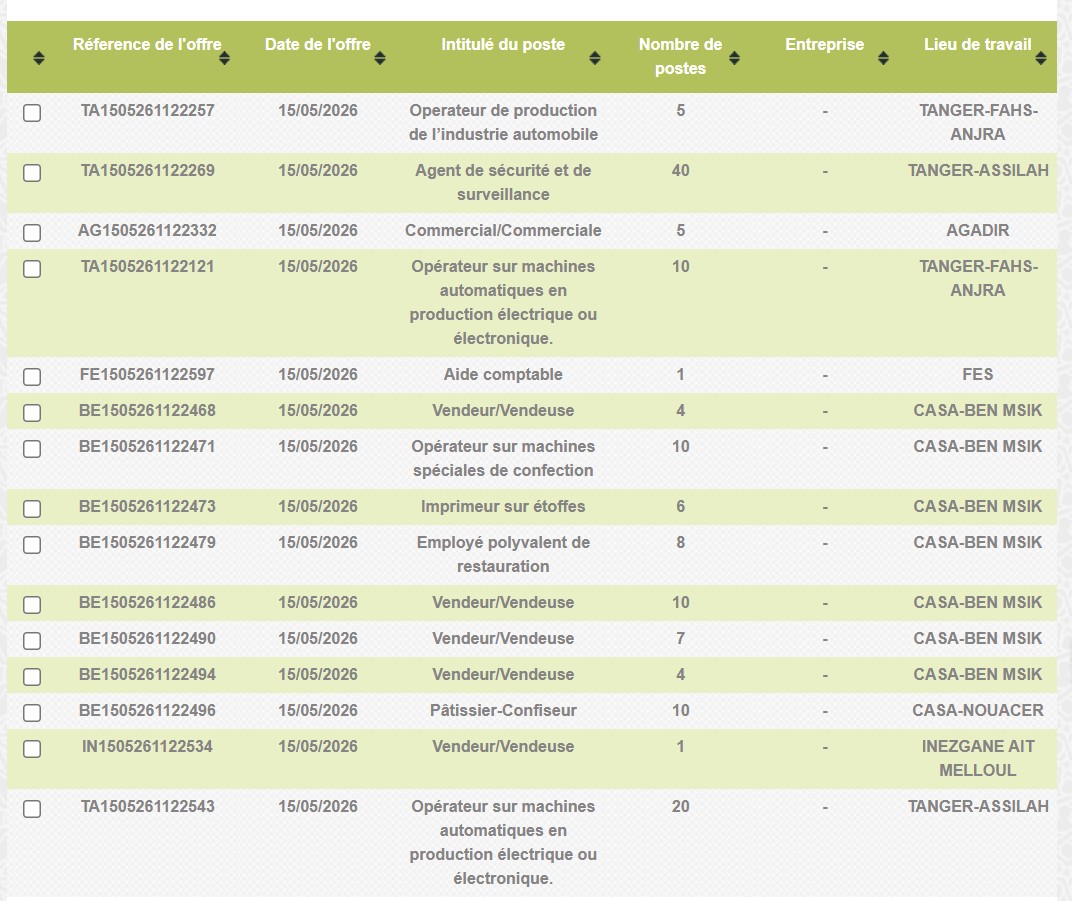Click the FES work location cell
This screenshot has height=901, width=1072.
tap(978, 375)
